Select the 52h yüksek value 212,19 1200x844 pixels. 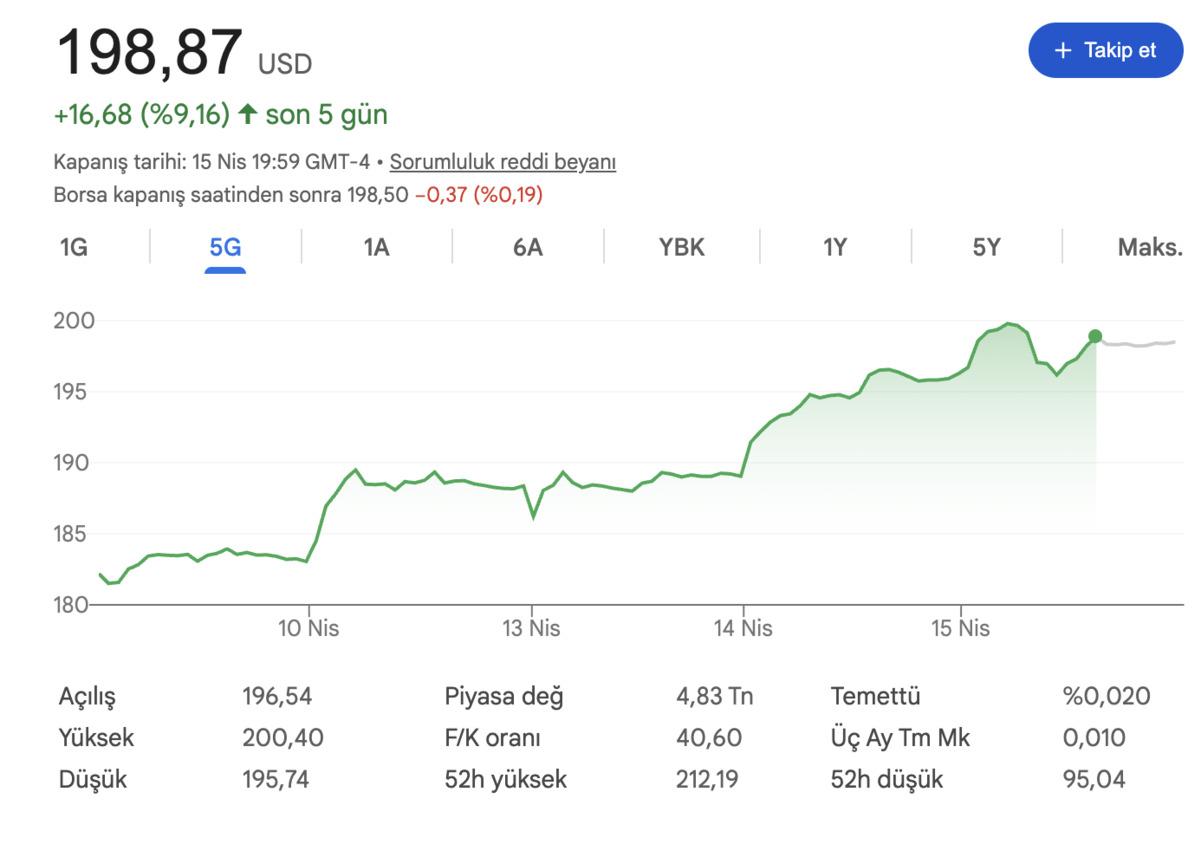(706, 779)
